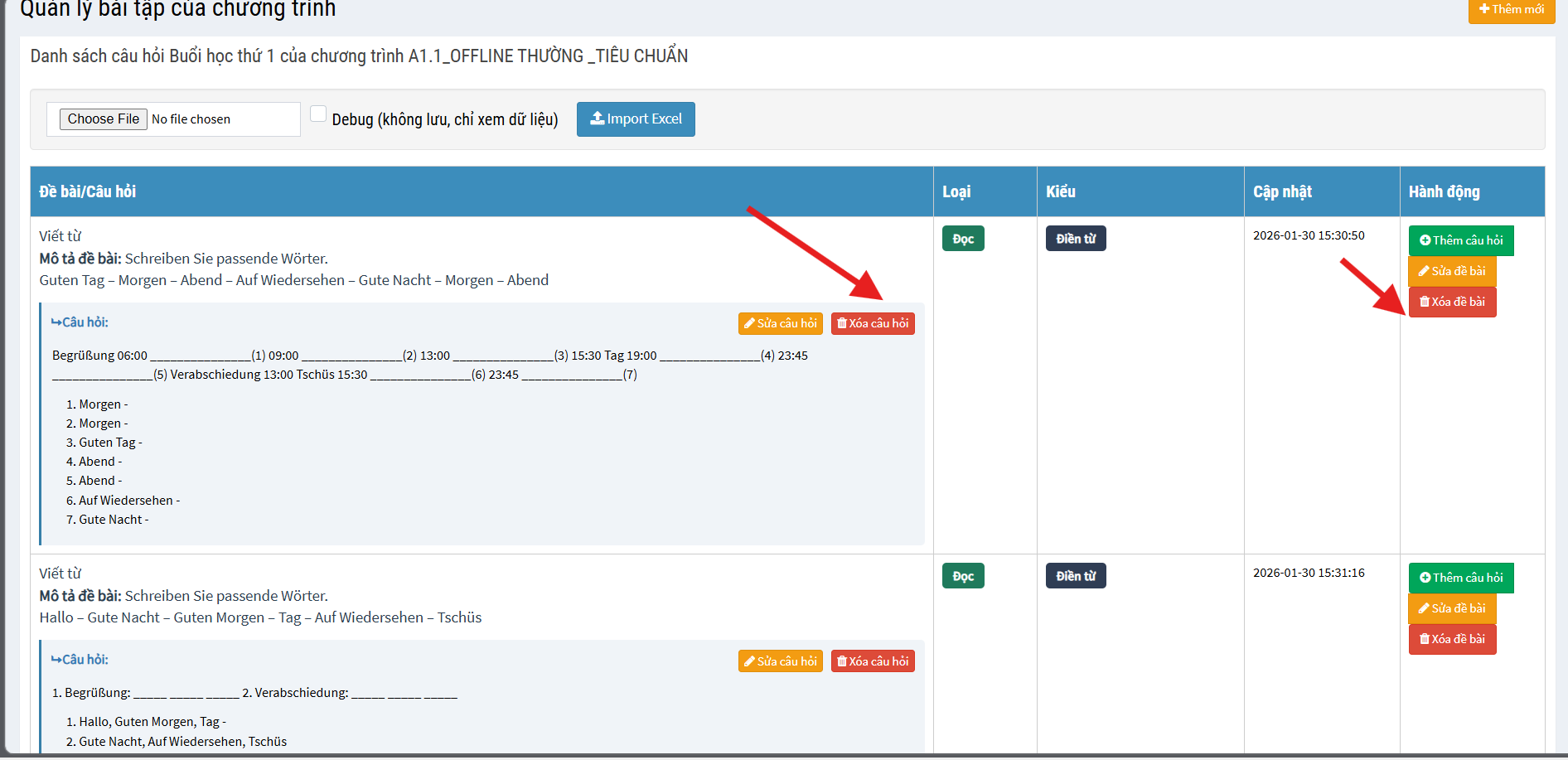1568x760 pixels.
Task: Click Thêm mới button at top right
Action: tap(1511, 10)
